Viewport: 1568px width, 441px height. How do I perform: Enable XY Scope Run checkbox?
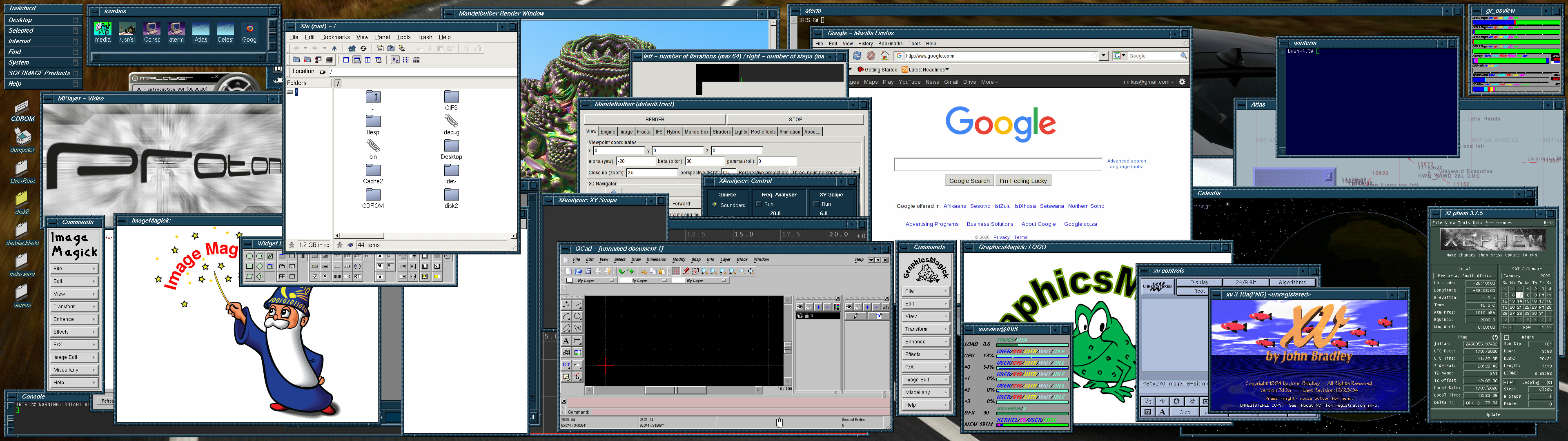click(816, 204)
